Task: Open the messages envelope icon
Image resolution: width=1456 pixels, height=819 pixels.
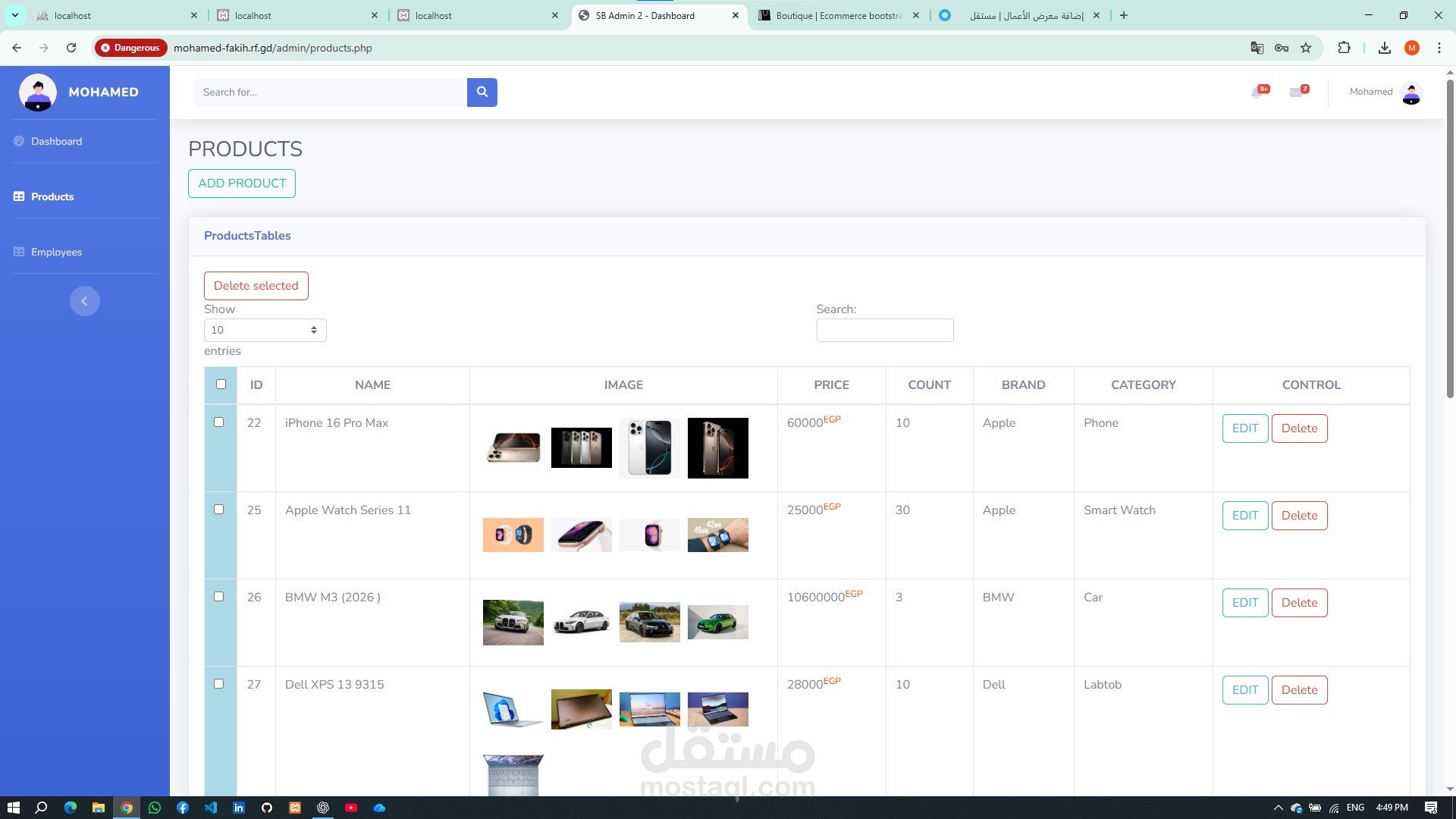Action: 1298,91
